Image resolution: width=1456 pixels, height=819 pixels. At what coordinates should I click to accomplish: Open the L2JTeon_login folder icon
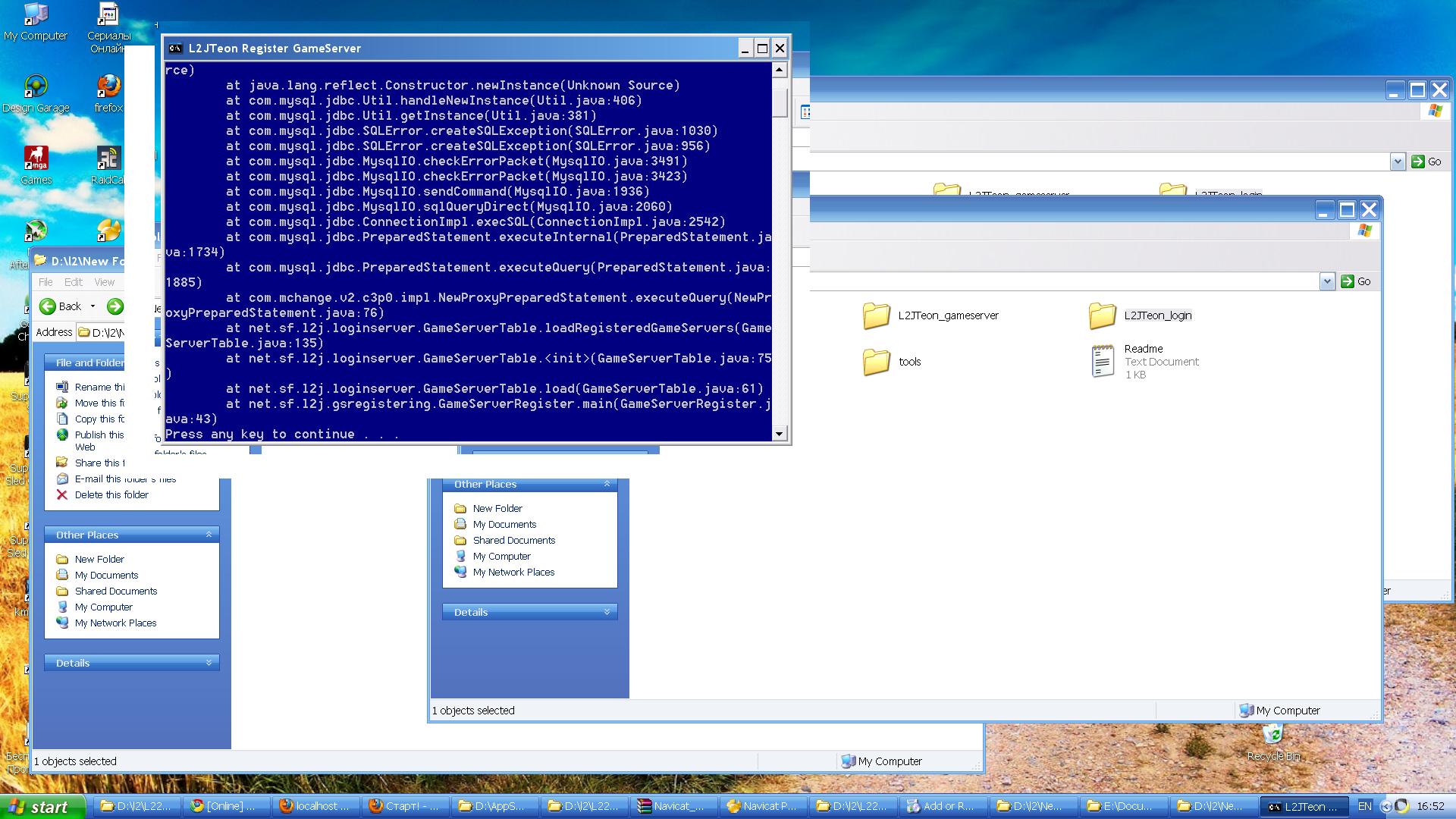(x=1102, y=315)
